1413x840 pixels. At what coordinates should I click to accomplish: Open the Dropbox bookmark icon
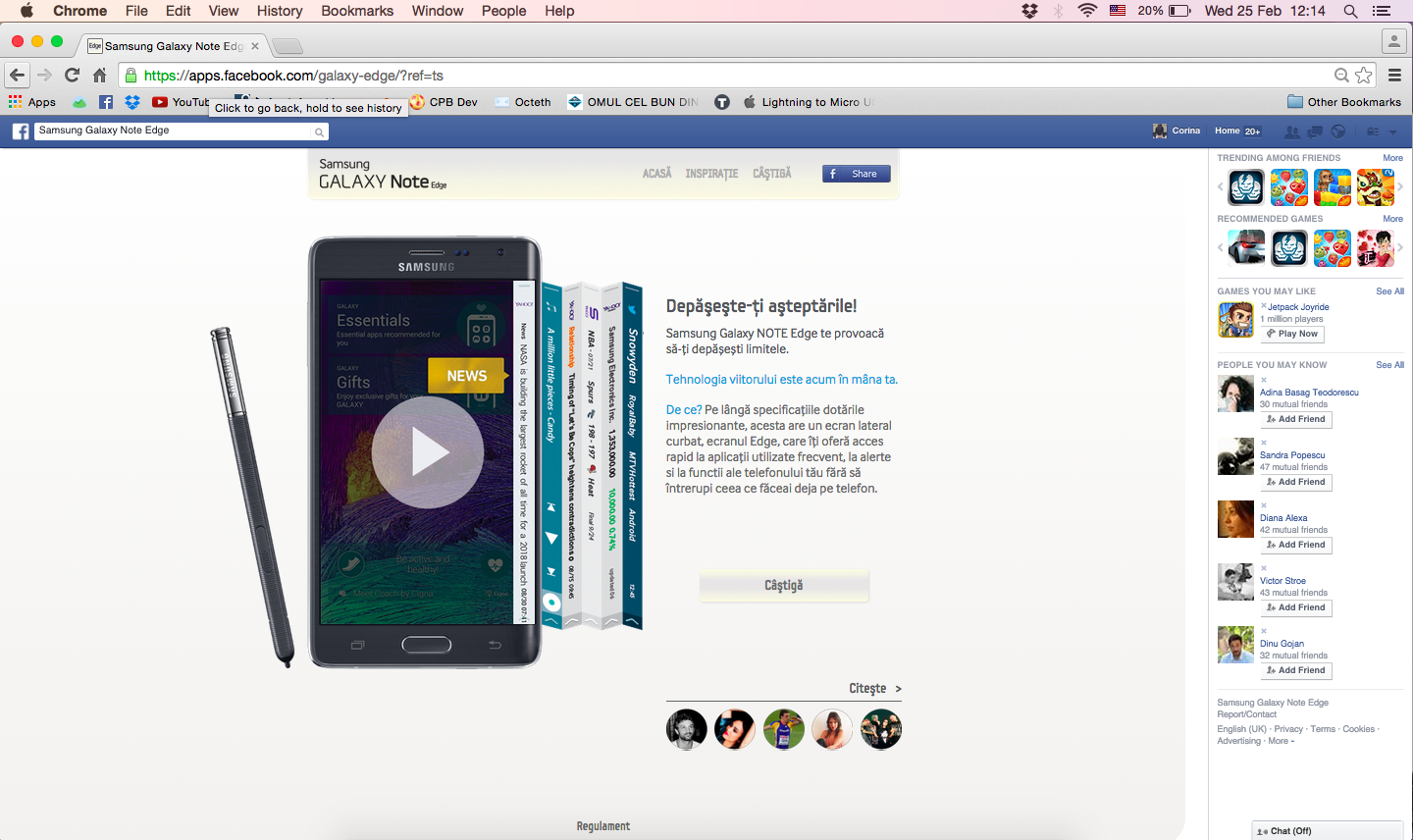(x=132, y=102)
